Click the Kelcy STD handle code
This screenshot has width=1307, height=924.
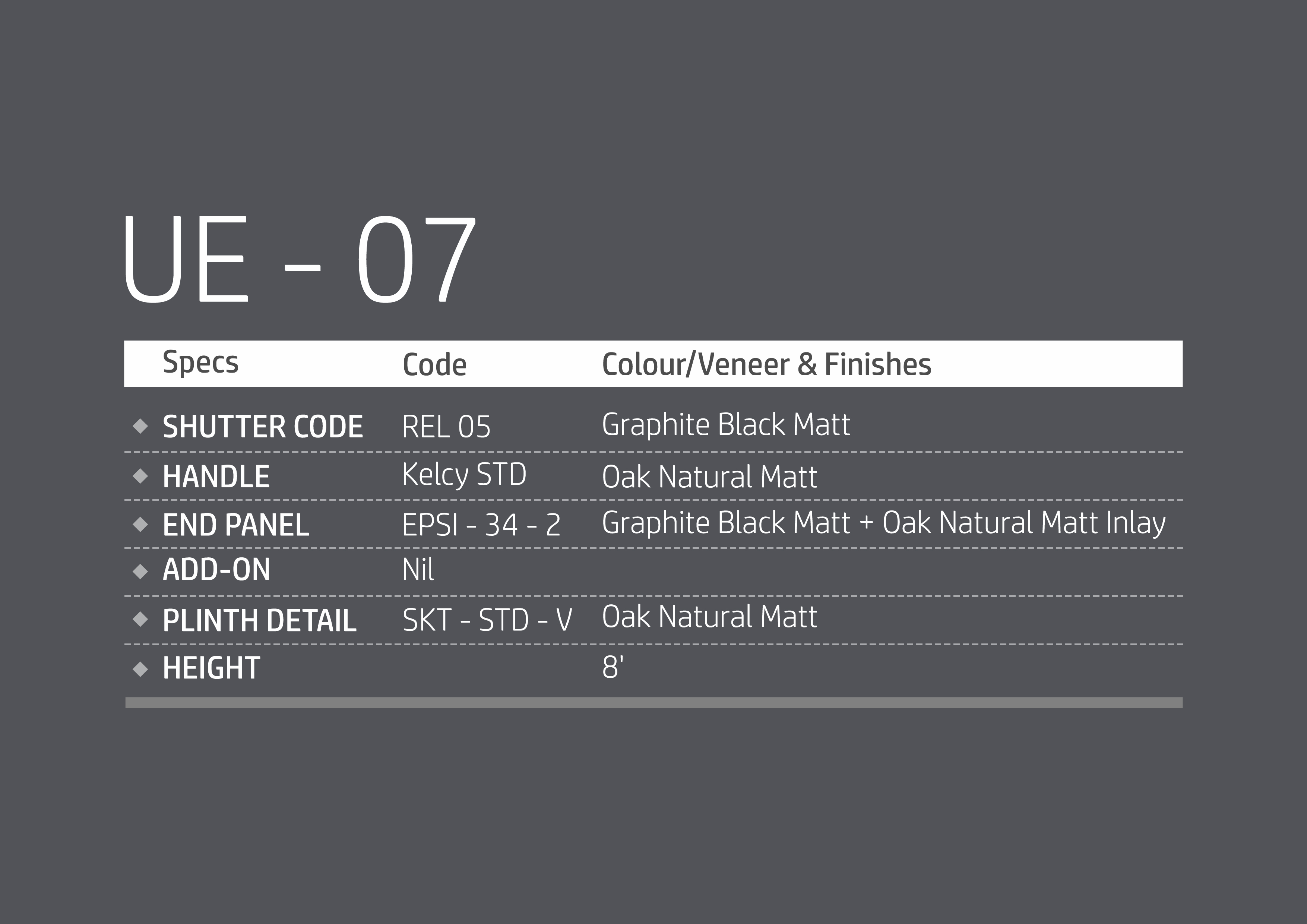464,475
